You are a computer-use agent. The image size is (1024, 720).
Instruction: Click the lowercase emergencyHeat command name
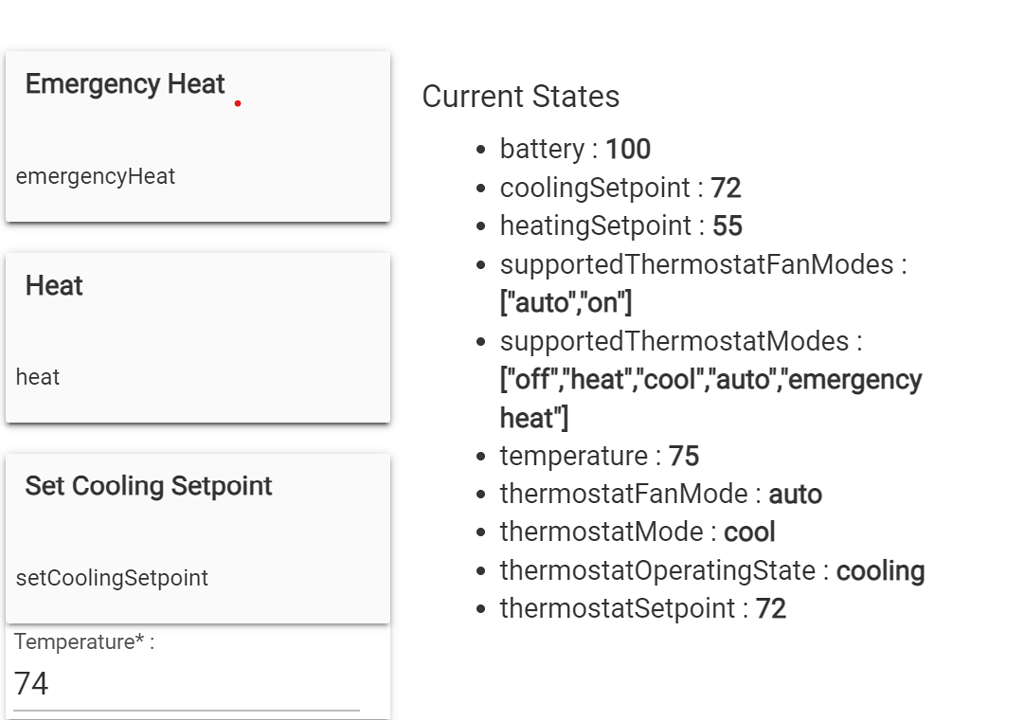pos(96,177)
